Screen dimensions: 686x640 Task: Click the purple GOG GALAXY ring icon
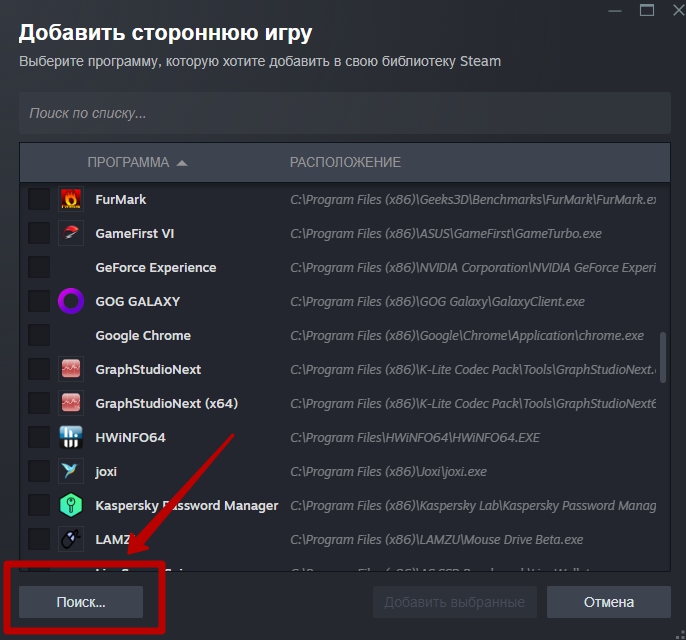(70, 301)
